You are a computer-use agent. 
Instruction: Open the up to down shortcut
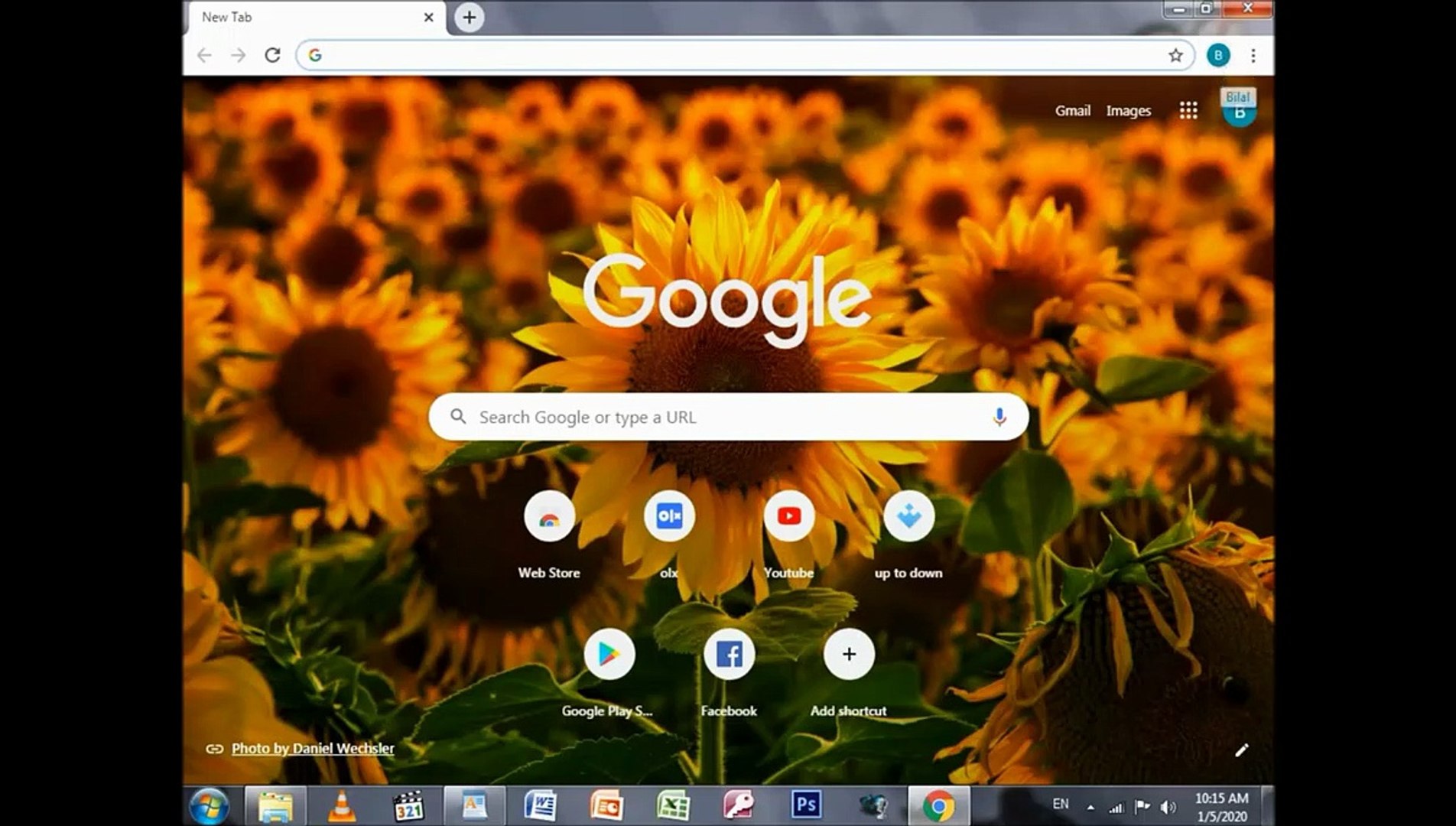tap(908, 517)
